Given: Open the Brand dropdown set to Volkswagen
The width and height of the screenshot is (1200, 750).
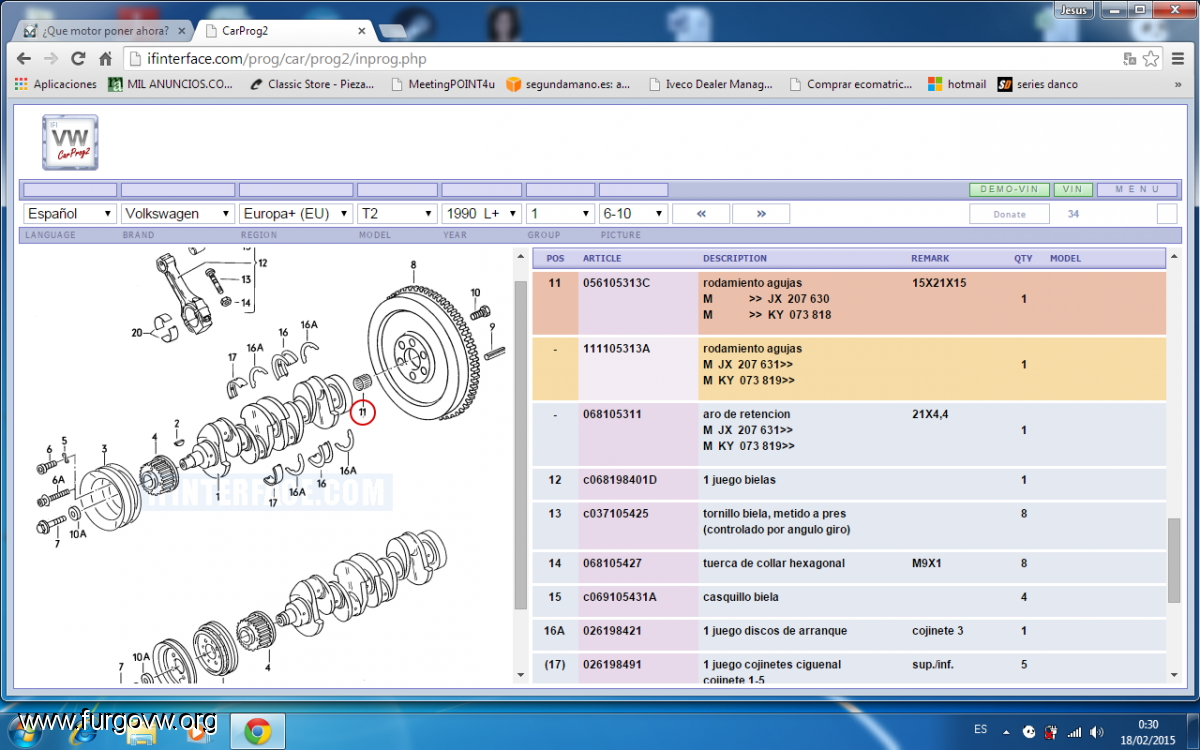Looking at the screenshot, I should pos(178,213).
